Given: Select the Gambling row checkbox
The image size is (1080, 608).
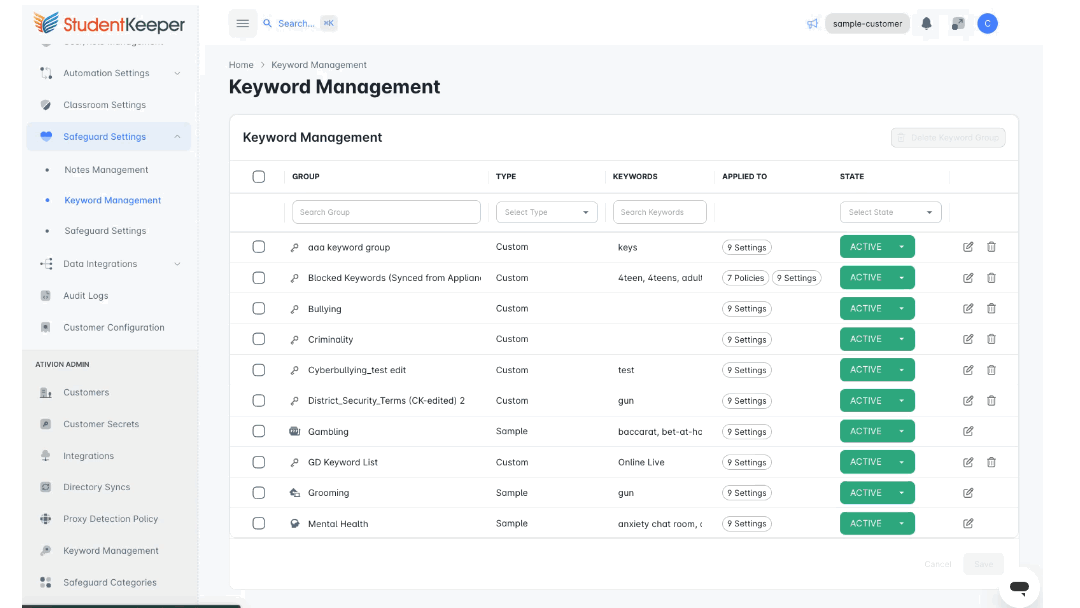Looking at the screenshot, I should click(258, 431).
